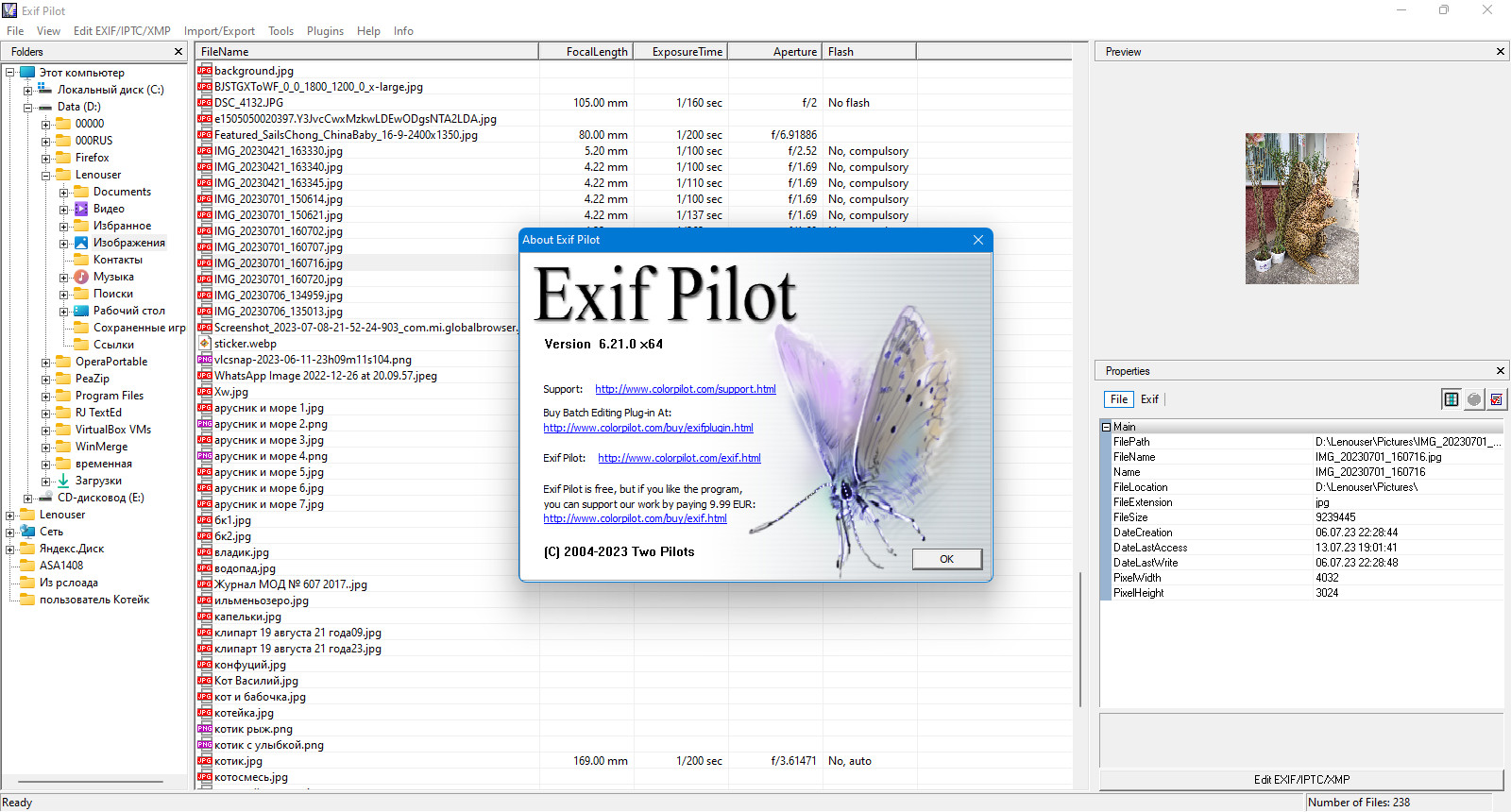Screen dimensions: 1511x812
Task: Click the categorized grid view icon in Properties
Action: [1451, 399]
